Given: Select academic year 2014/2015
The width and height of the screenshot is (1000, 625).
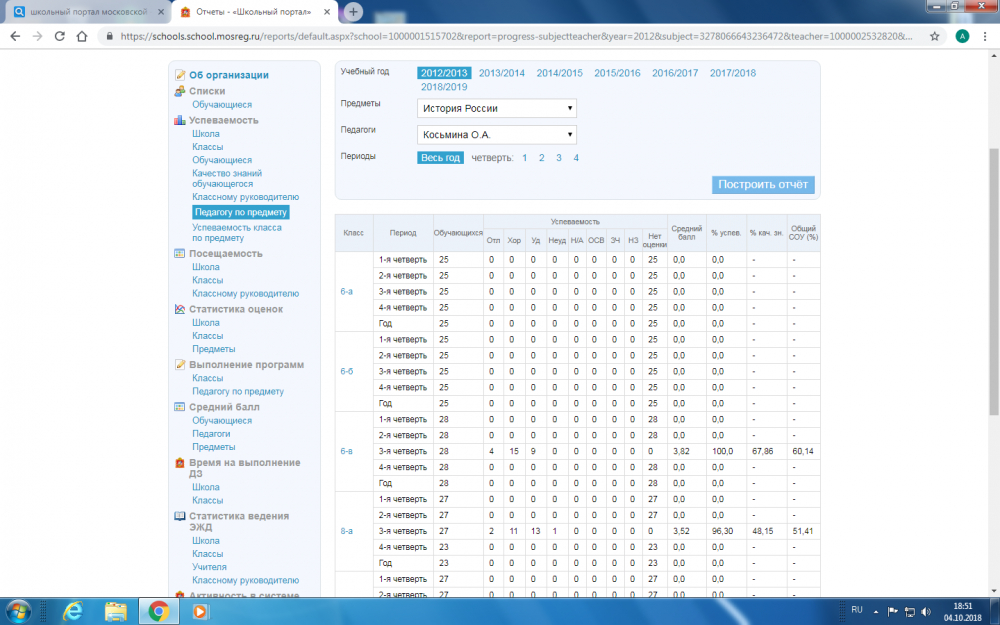Looking at the screenshot, I should tap(559, 73).
